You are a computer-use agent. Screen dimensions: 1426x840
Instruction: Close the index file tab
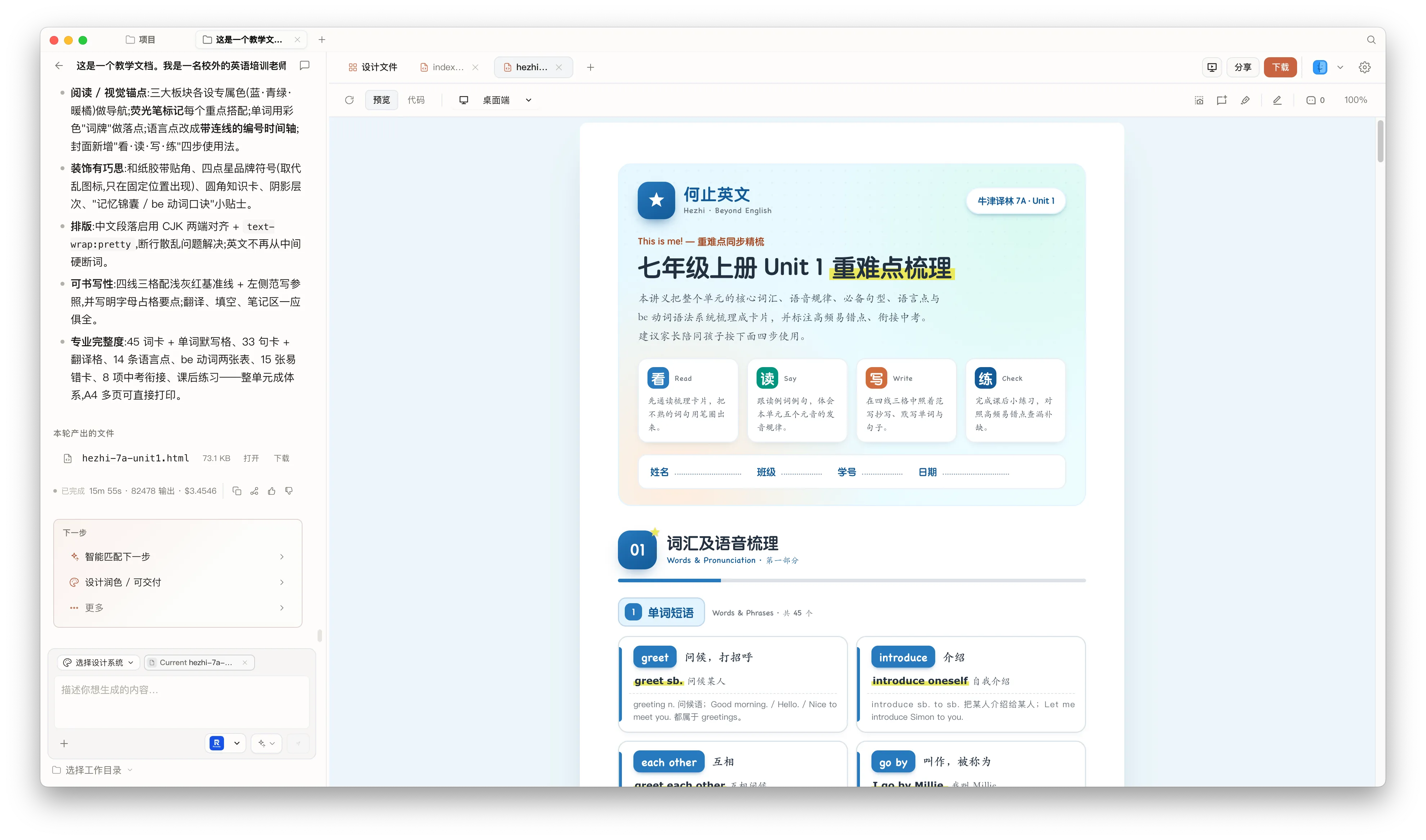[x=475, y=67]
